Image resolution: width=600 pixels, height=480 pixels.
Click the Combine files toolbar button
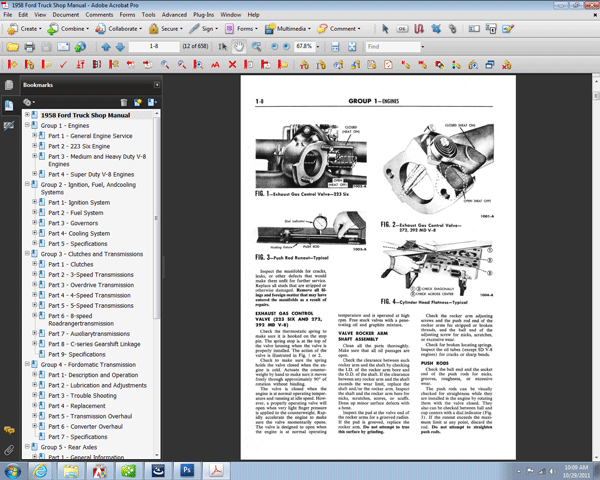tap(68, 29)
